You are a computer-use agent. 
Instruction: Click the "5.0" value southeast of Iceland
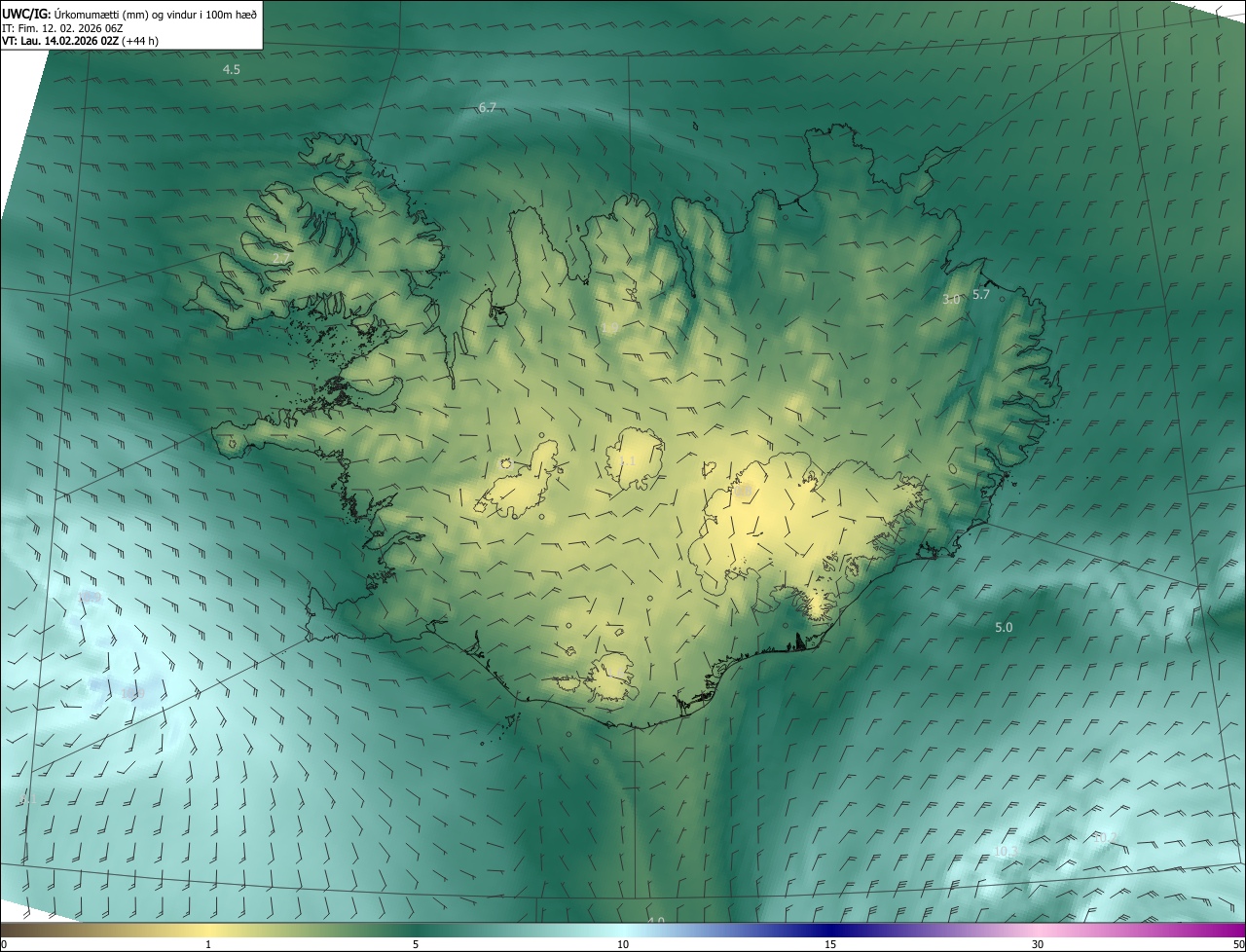point(1004,628)
